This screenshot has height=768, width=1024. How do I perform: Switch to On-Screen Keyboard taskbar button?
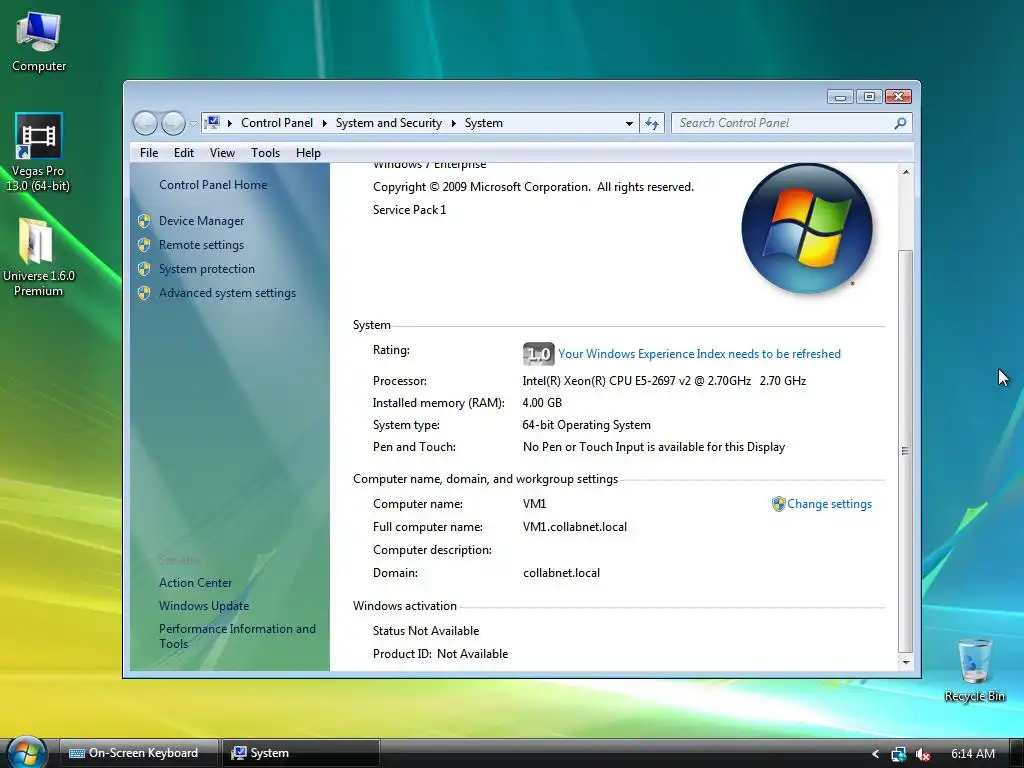(138, 753)
